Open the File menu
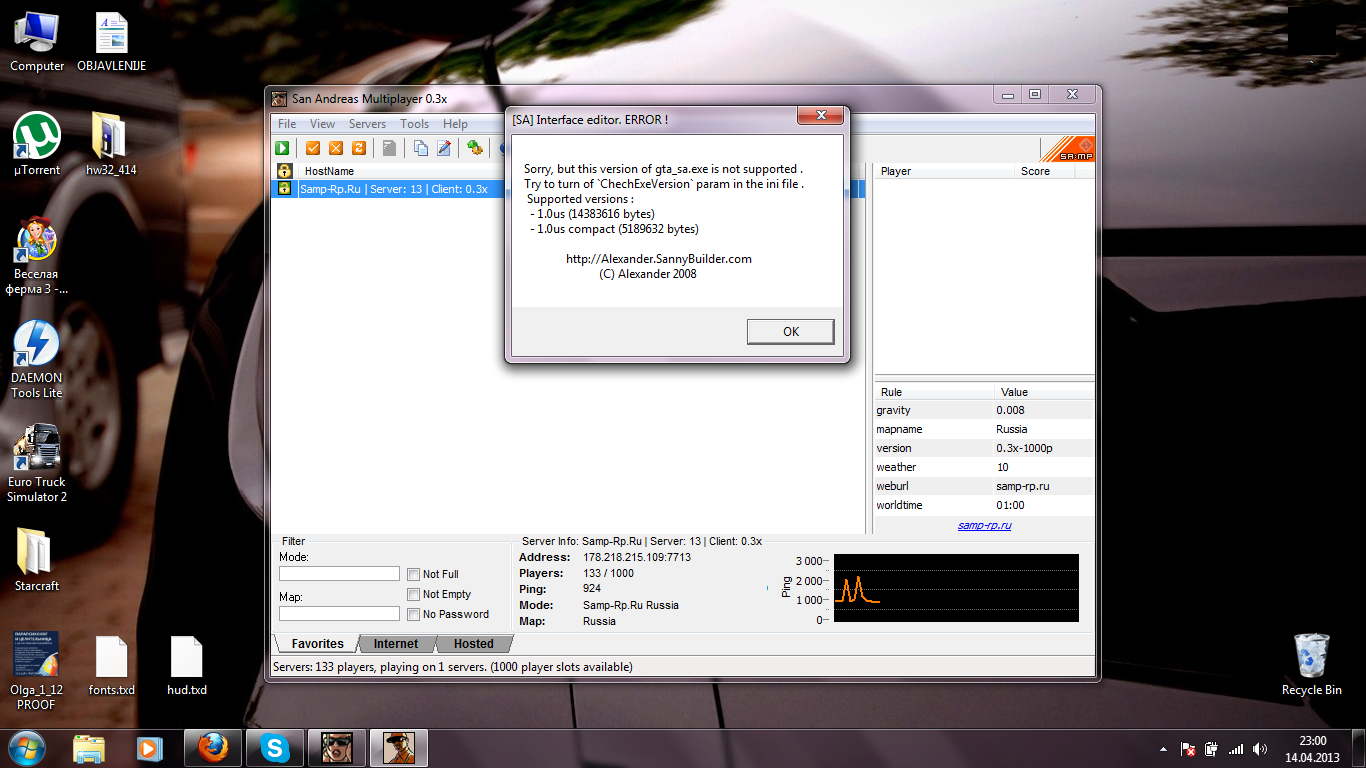This screenshot has width=1366, height=768. tap(287, 124)
